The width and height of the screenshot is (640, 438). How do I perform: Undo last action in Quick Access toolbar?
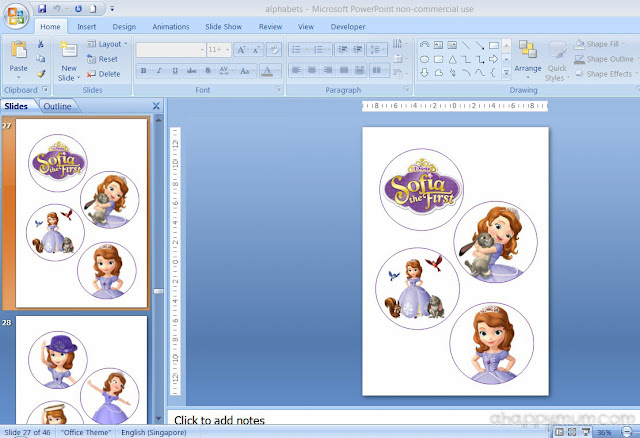(57, 9)
